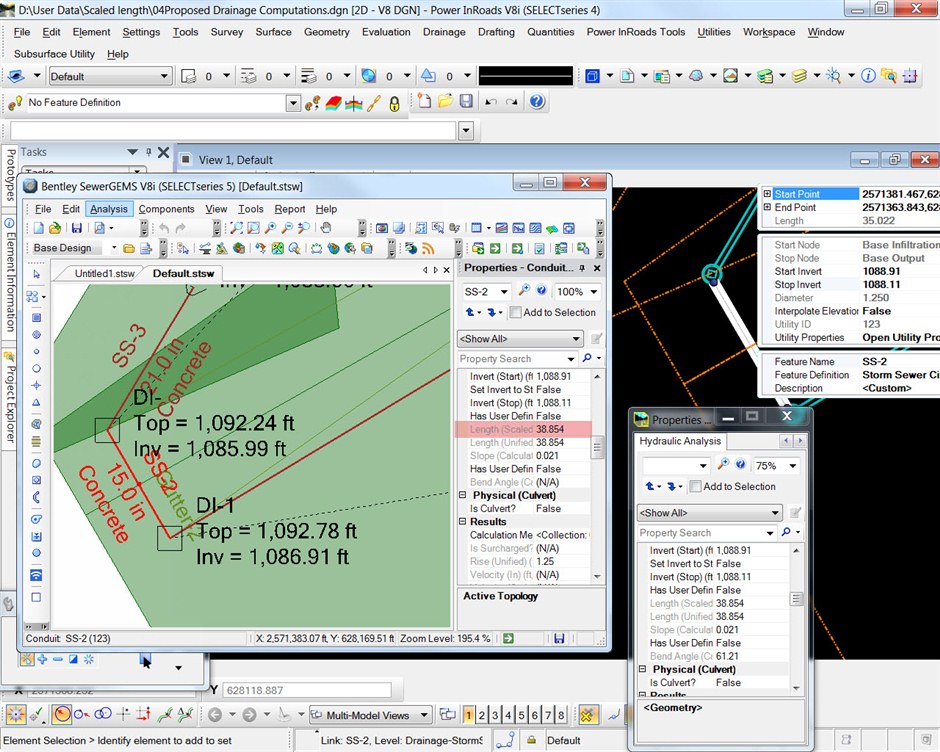940x752 pixels.
Task: Open Scenarios folder icon beside Base Design
Action: [x=128, y=248]
